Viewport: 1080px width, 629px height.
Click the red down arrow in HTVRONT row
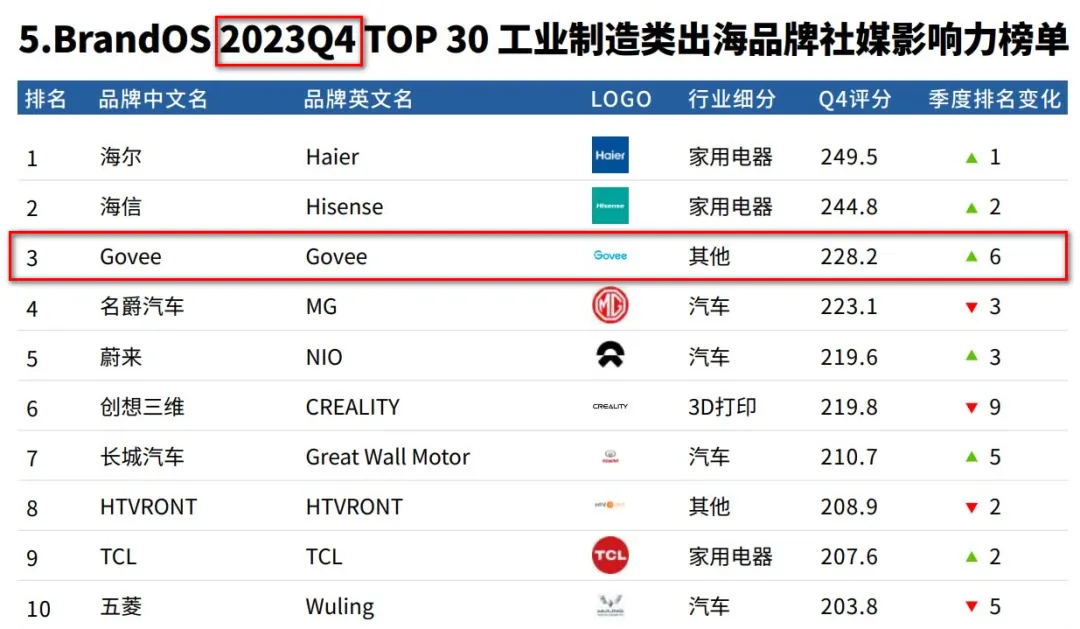pos(971,508)
